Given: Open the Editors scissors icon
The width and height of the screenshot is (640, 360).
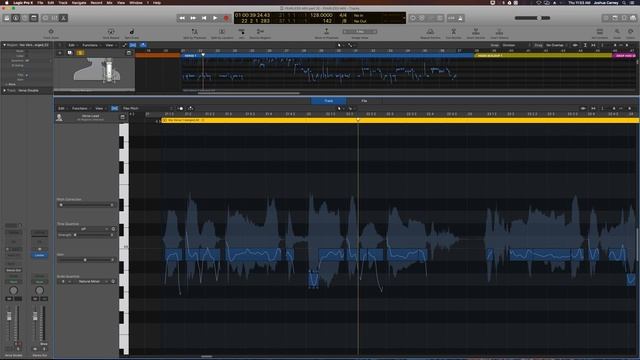Looking at the screenshot, I should (x=63, y=18).
